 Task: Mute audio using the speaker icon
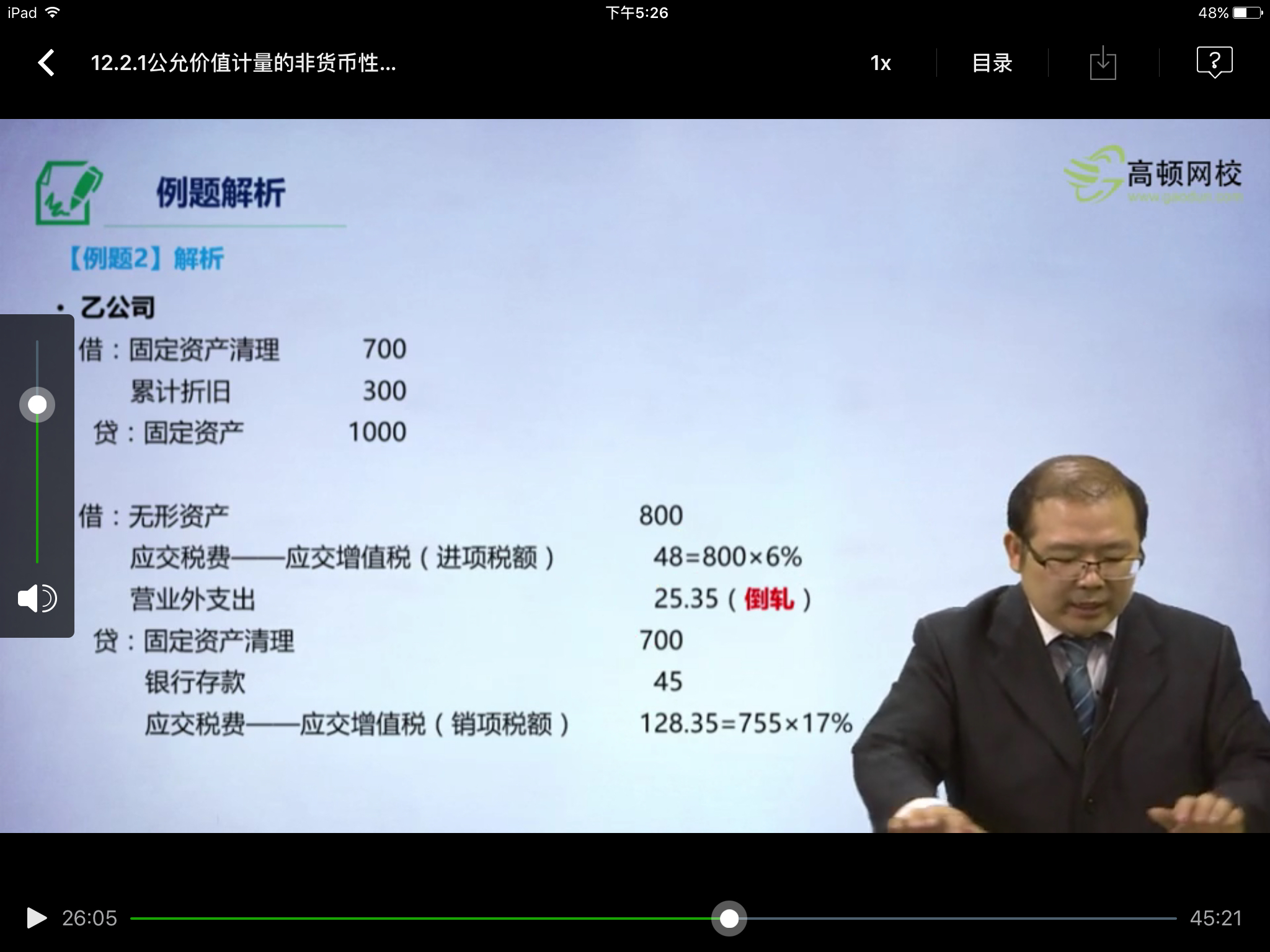pyautogui.click(x=37, y=599)
